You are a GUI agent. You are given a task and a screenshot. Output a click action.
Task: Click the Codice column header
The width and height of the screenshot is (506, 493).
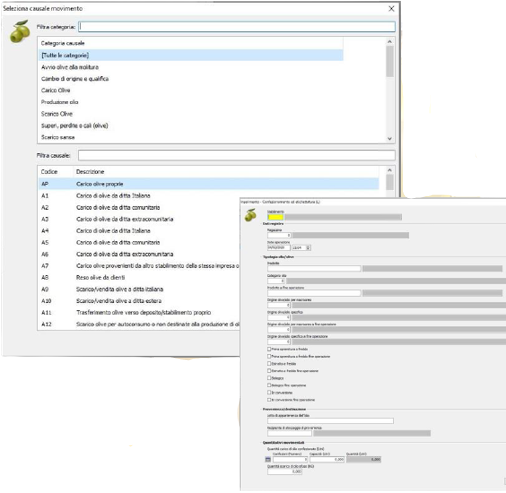49,172
